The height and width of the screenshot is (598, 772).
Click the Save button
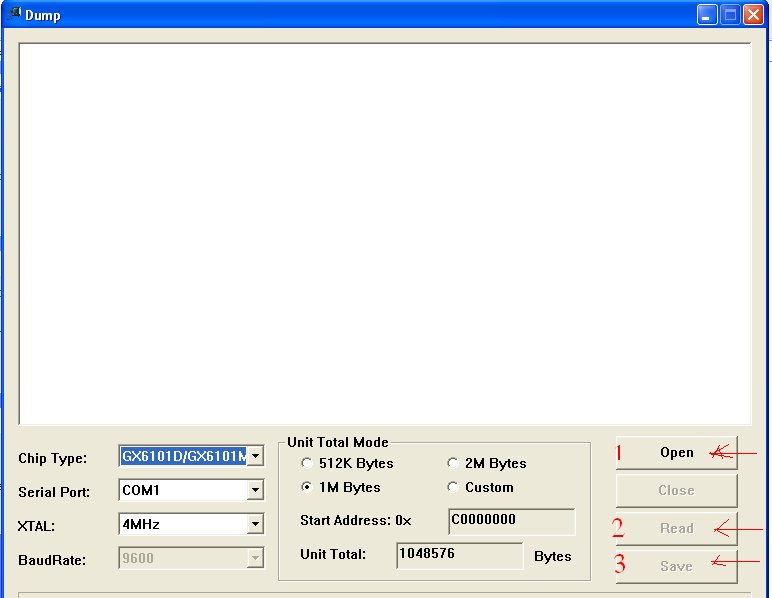pyautogui.click(x=676, y=567)
